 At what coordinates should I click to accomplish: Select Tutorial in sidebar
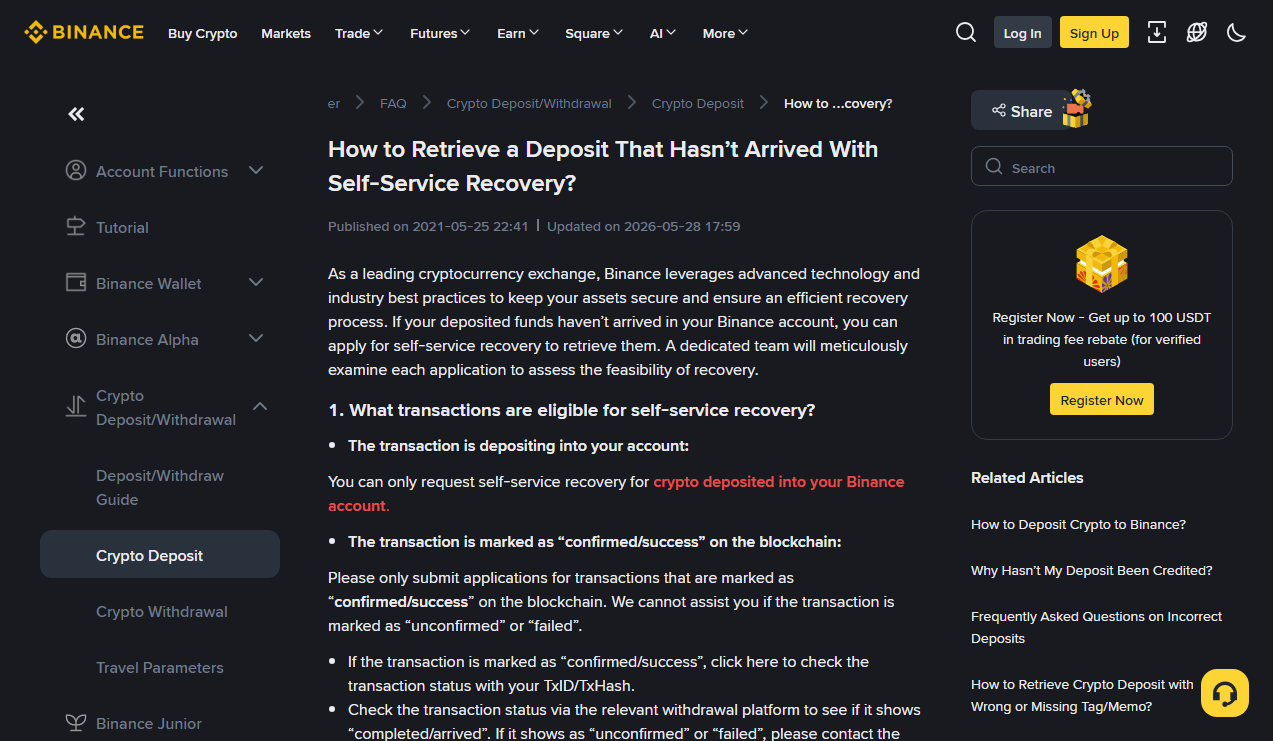pos(122,227)
